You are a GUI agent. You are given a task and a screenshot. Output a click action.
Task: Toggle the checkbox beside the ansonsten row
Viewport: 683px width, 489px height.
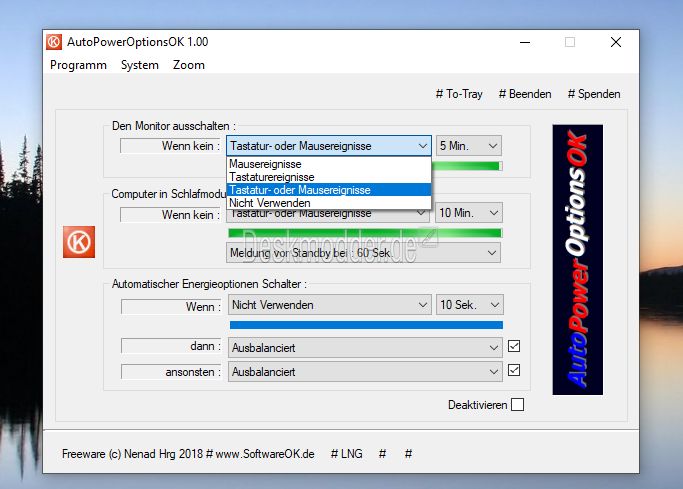pos(514,370)
